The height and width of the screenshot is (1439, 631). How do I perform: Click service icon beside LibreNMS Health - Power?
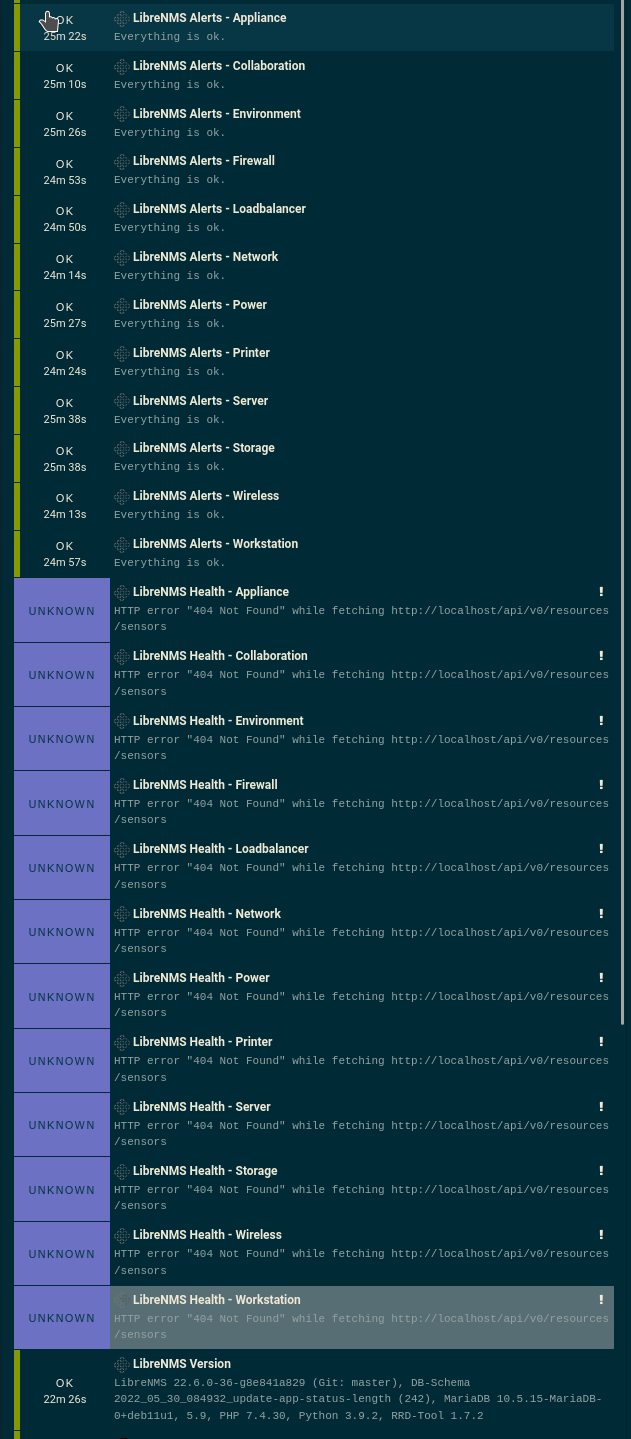[x=121, y=979]
